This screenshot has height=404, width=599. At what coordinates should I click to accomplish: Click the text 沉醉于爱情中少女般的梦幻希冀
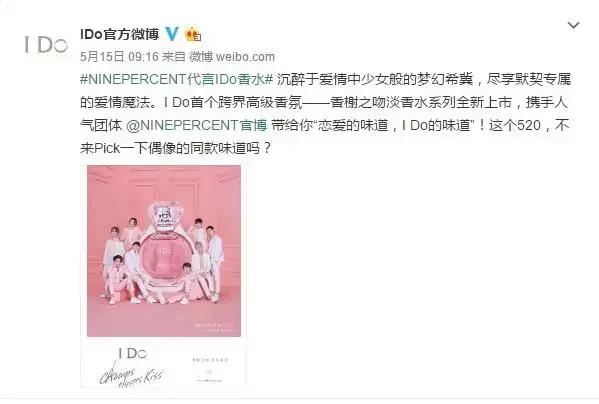pos(374,79)
